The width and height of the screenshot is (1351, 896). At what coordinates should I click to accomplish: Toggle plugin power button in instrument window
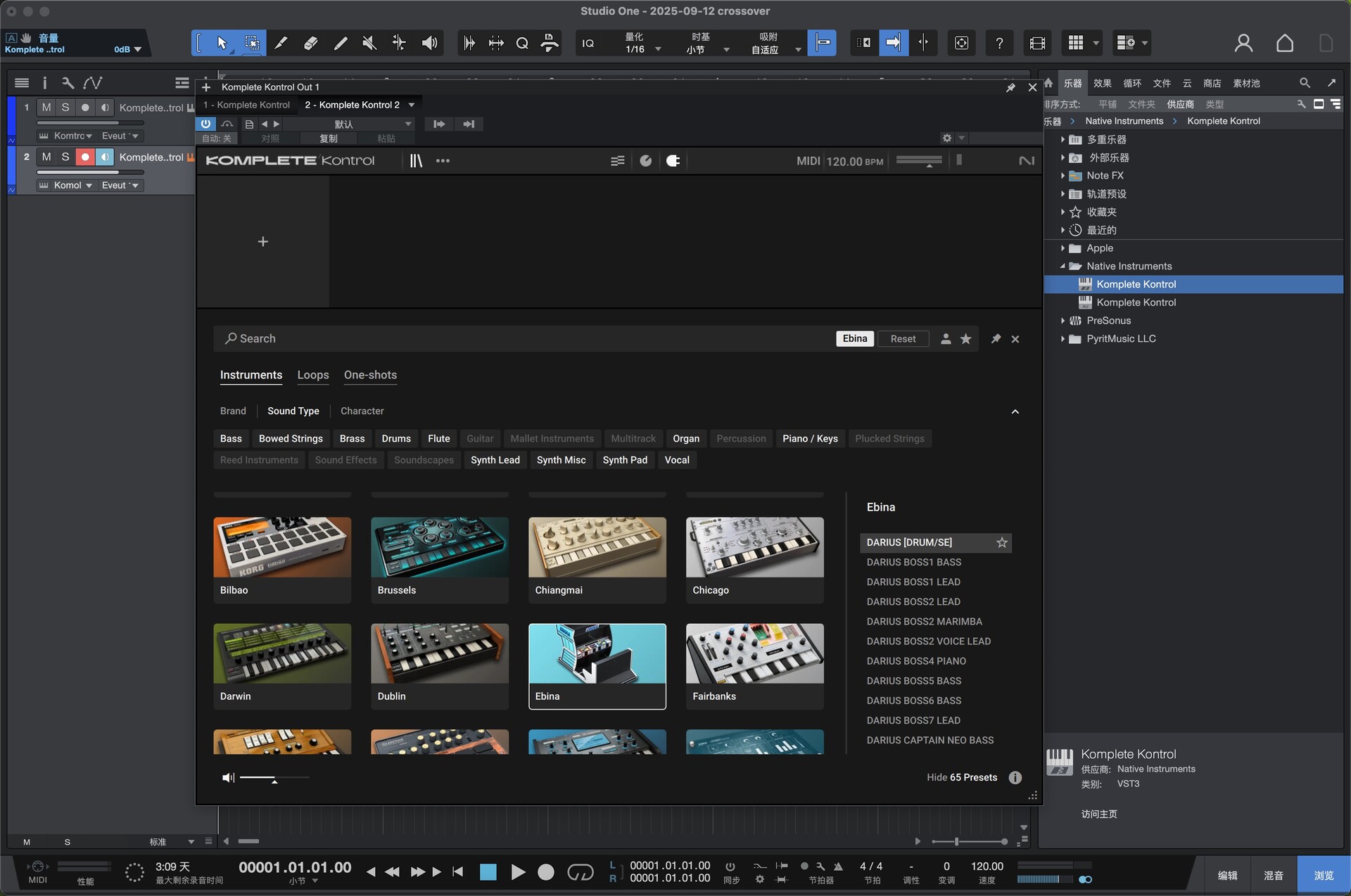coord(205,124)
